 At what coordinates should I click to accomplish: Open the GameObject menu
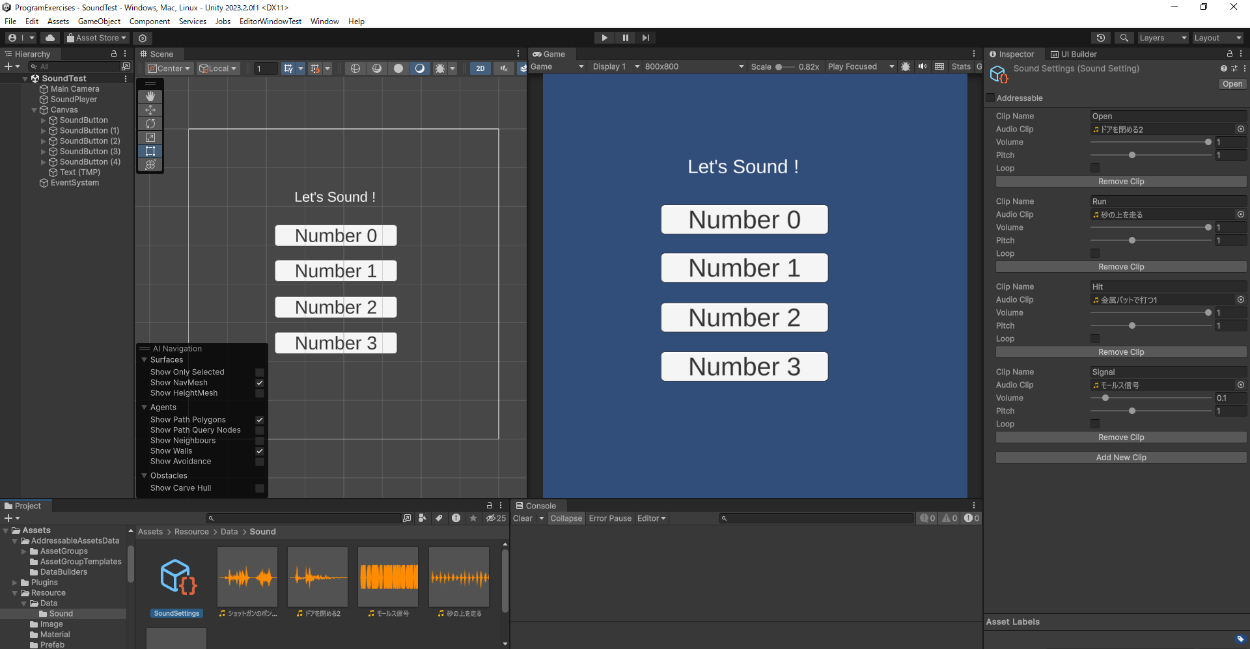click(99, 21)
